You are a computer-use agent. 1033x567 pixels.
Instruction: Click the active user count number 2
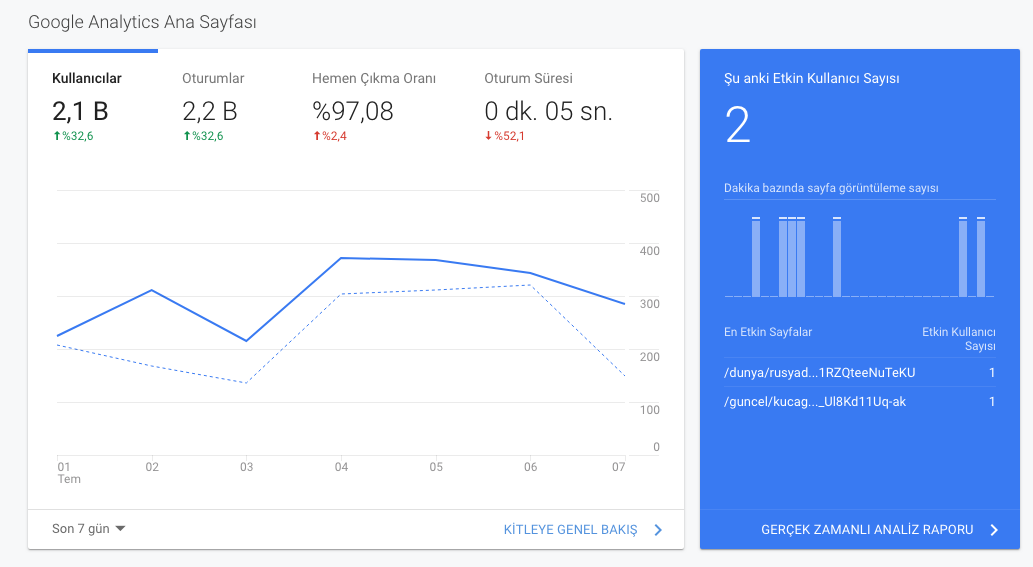tap(738, 125)
